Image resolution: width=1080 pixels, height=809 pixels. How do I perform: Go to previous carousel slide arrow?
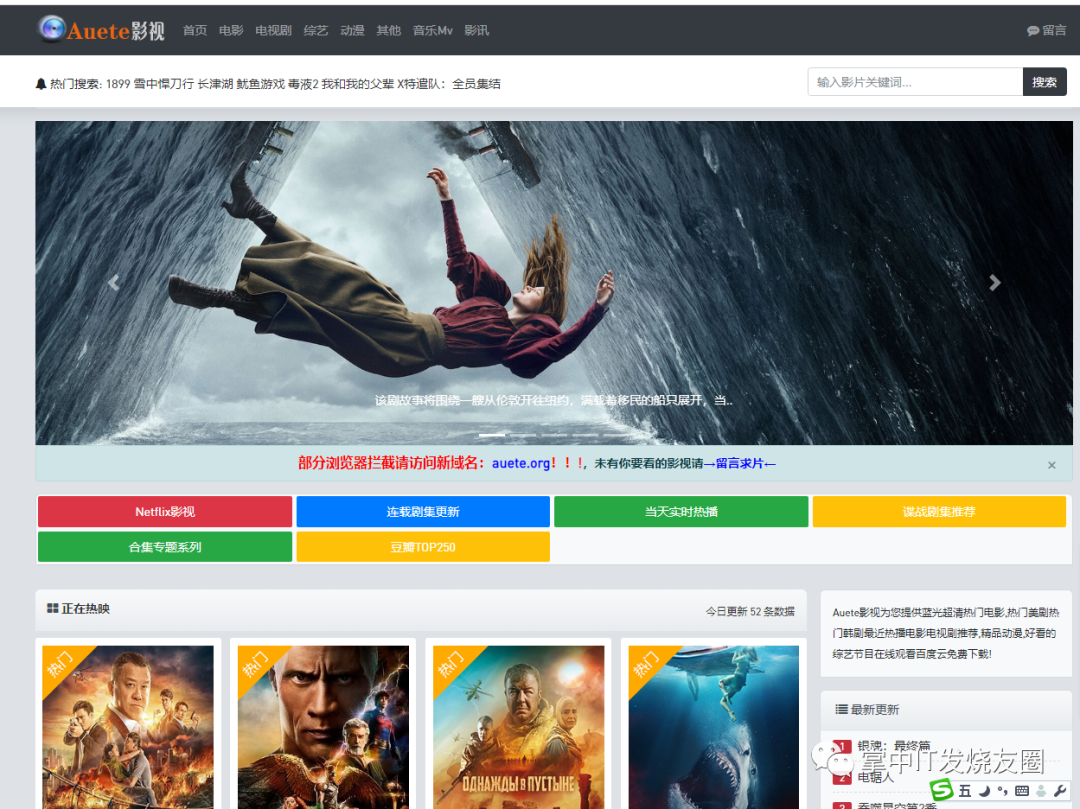tap(114, 282)
